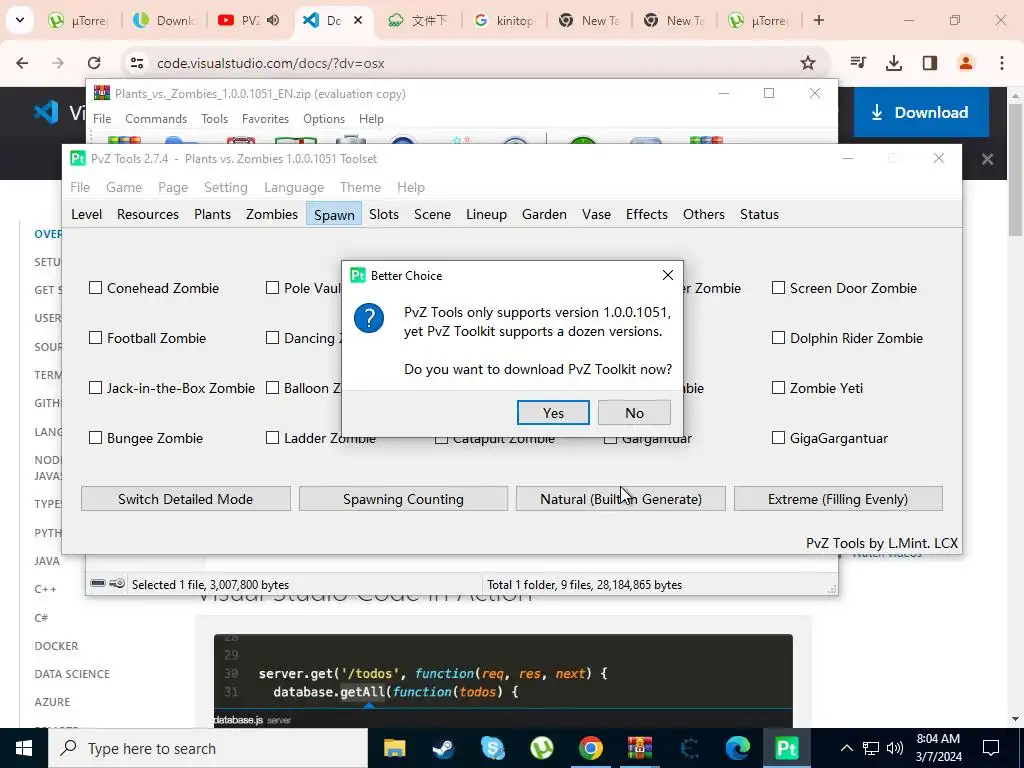Open media control icon in Chrome toolbar
The width and height of the screenshot is (1024, 768).
click(857, 63)
